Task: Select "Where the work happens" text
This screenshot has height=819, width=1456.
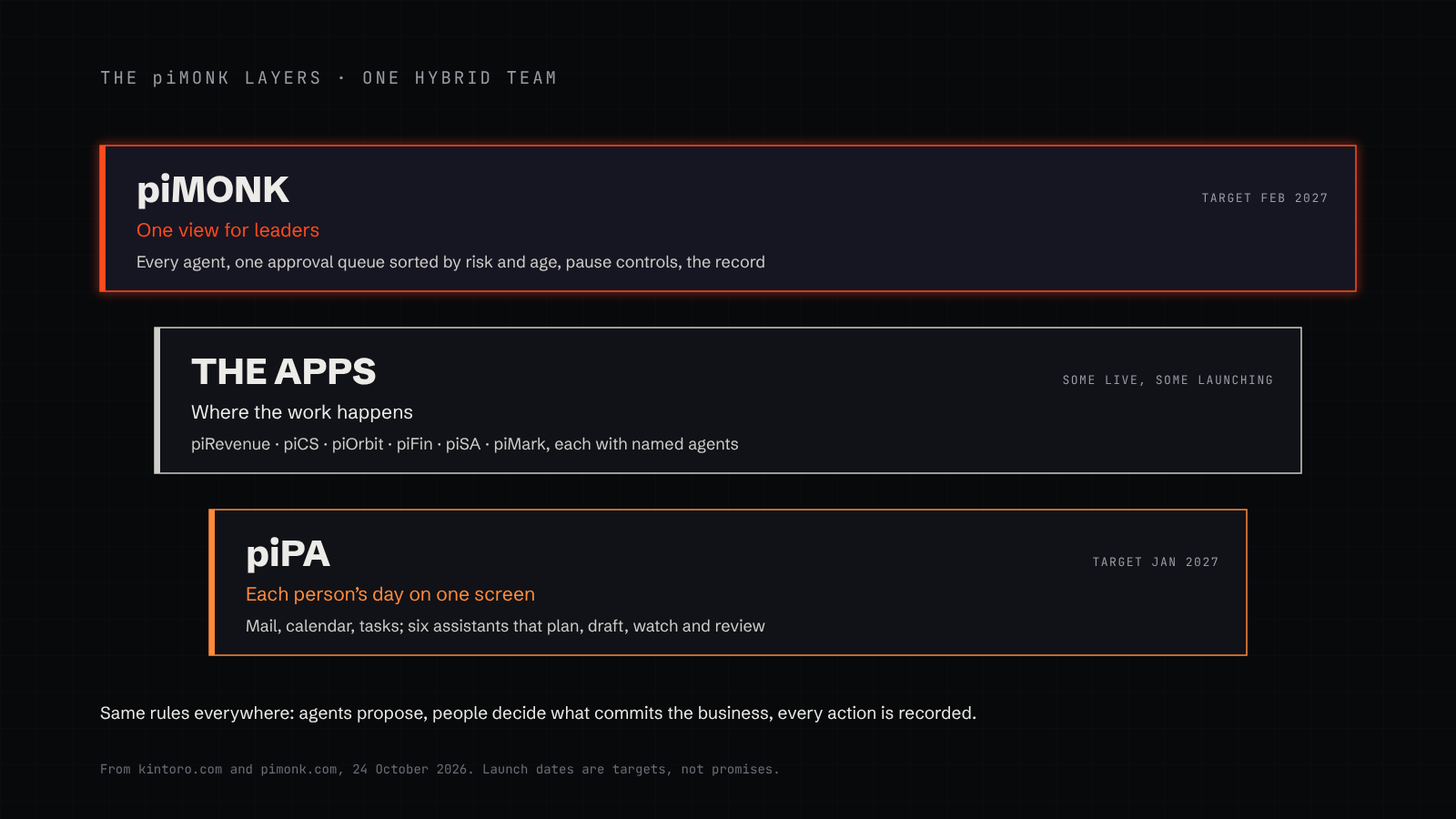Action: 302,412
